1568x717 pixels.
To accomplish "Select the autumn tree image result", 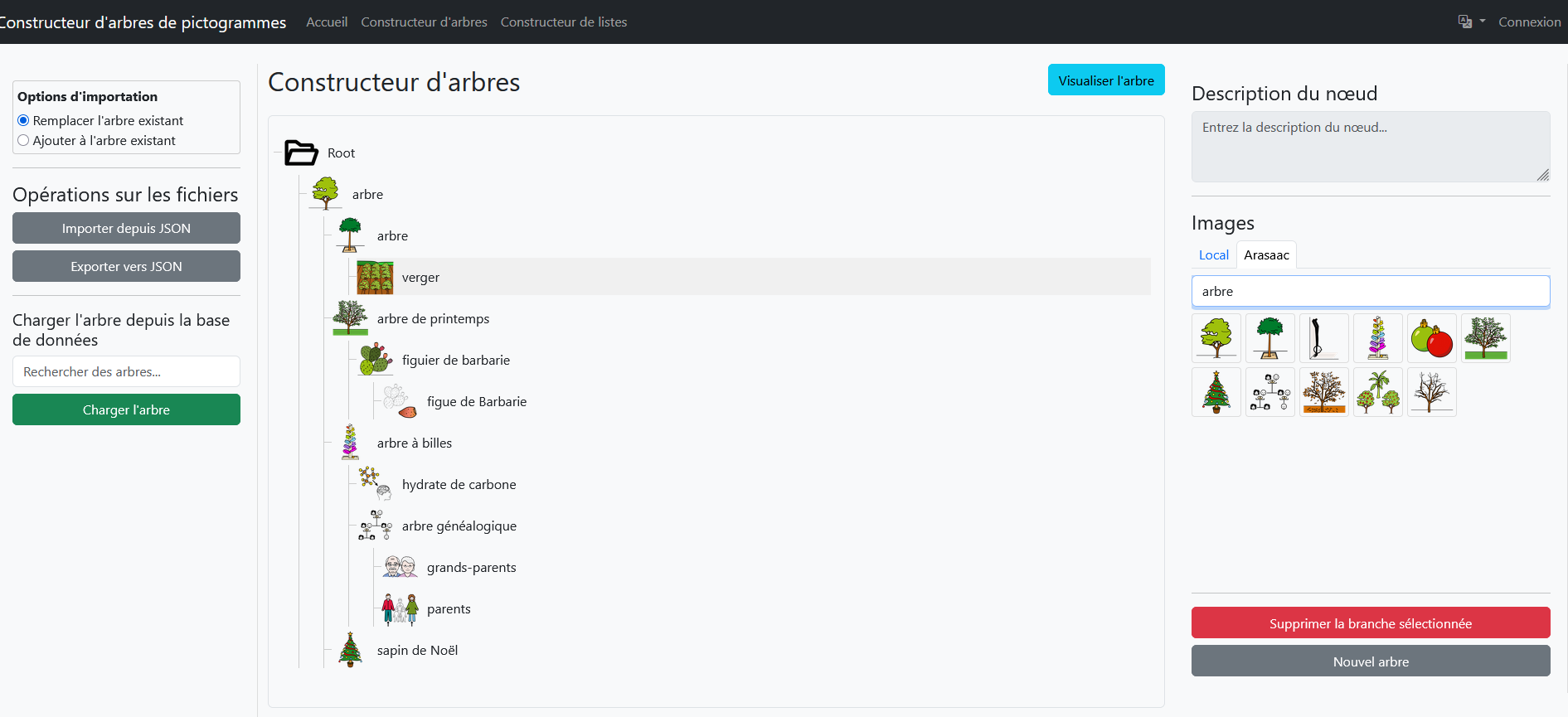I will point(1323,392).
